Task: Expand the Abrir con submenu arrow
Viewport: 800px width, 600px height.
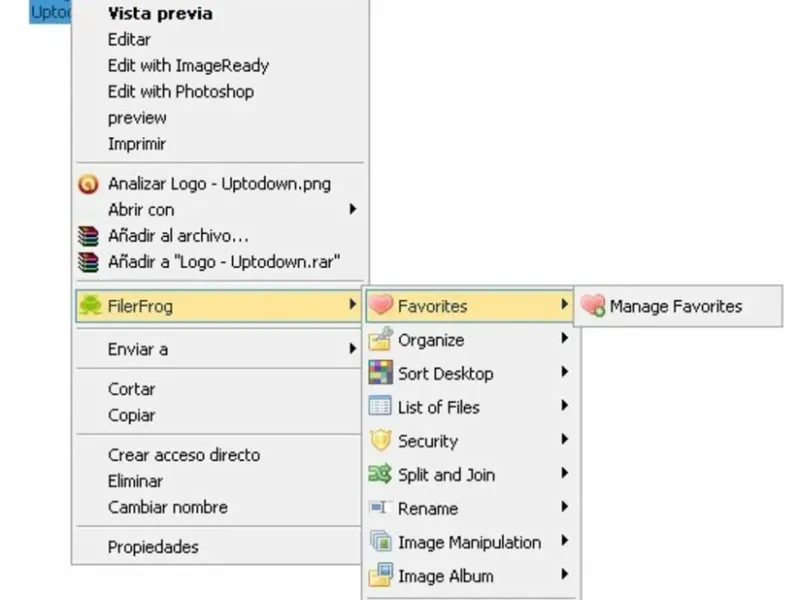Action: [x=352, y=210]
